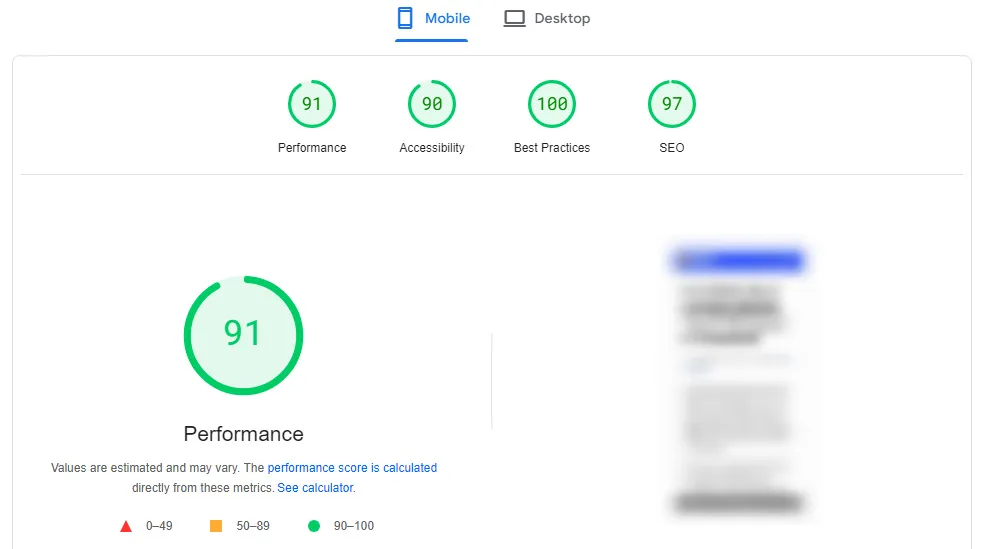Switch to the Desktop tab label
The width and height of the screenshot is (987, 549).
[x=562, y=18]
